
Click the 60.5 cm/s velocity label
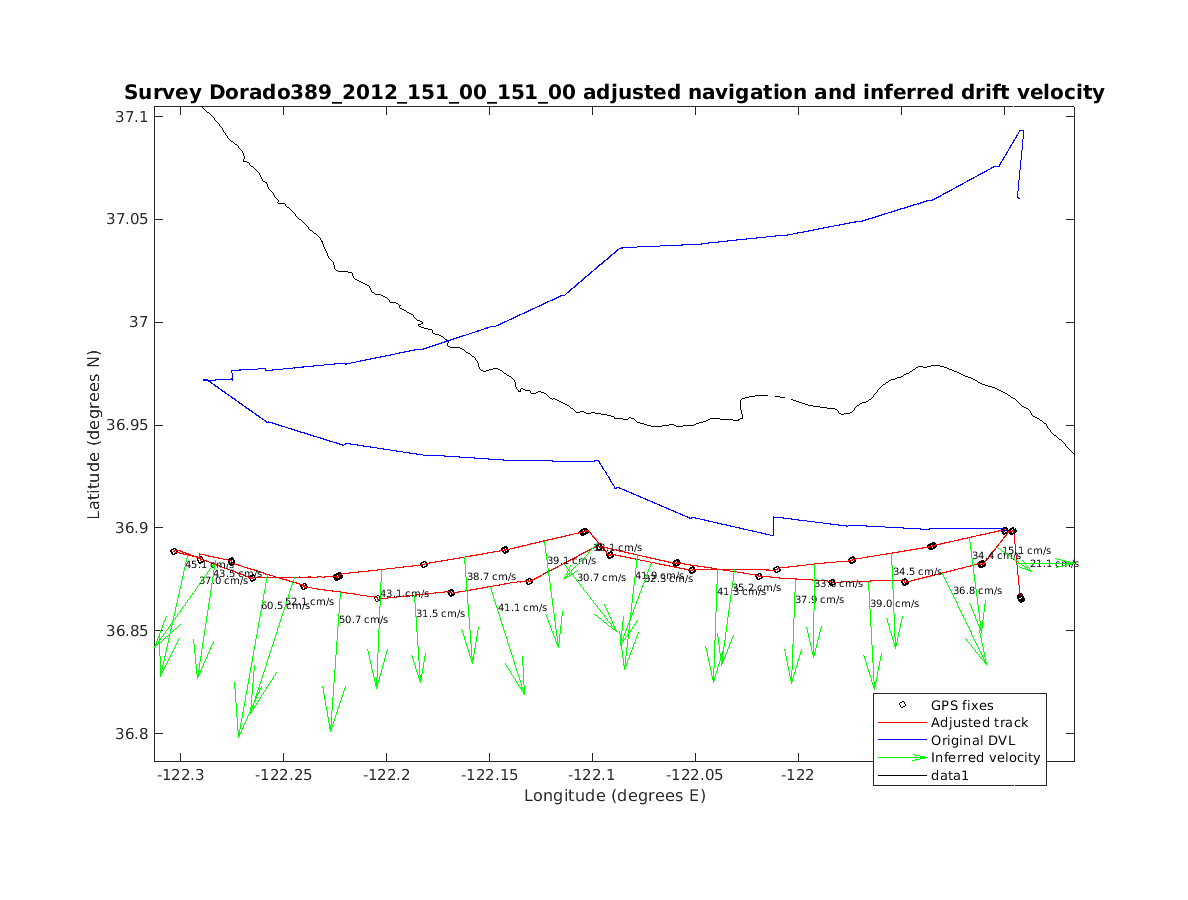285,606
